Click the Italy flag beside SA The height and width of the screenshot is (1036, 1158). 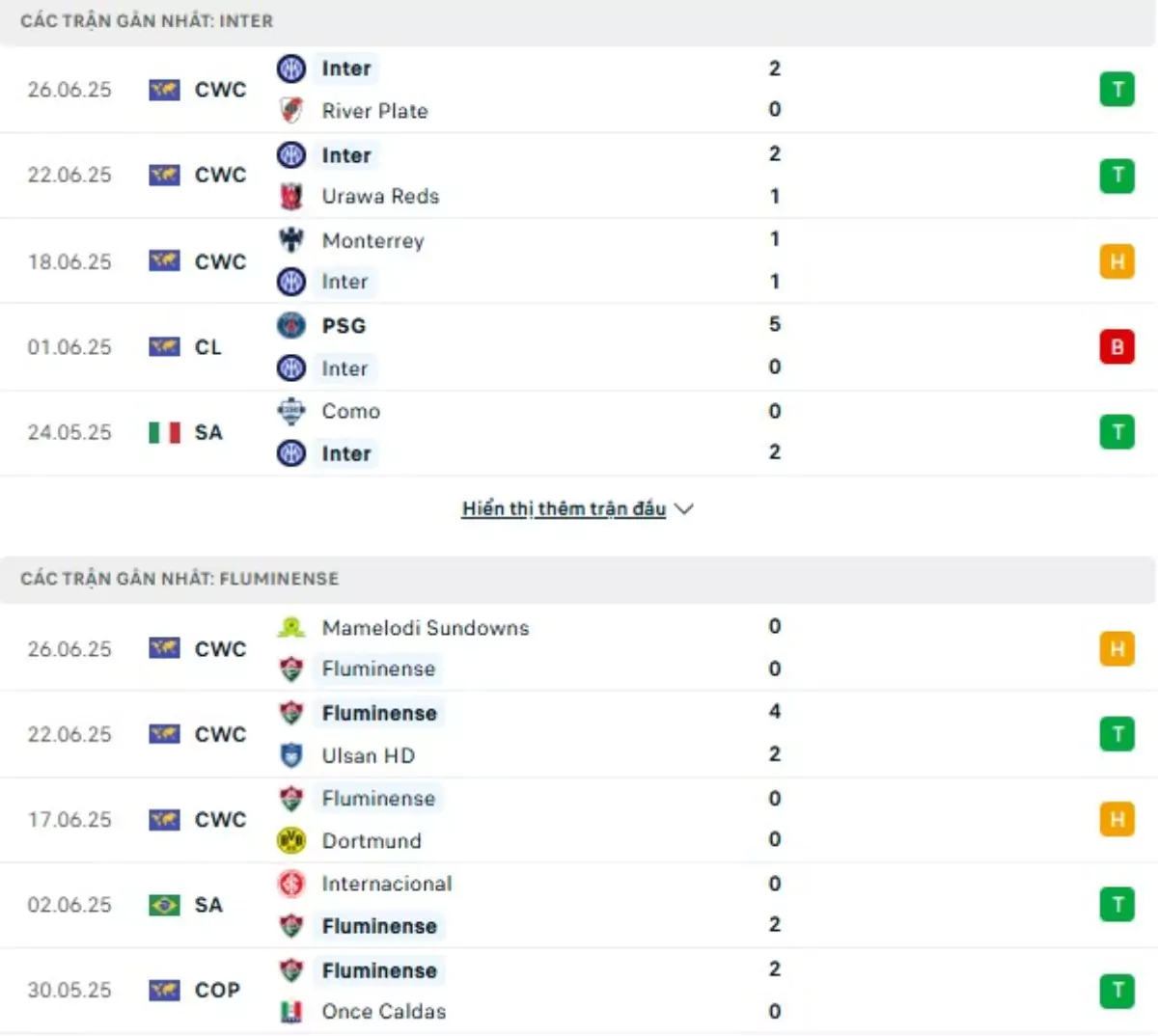tap(165, 432)
